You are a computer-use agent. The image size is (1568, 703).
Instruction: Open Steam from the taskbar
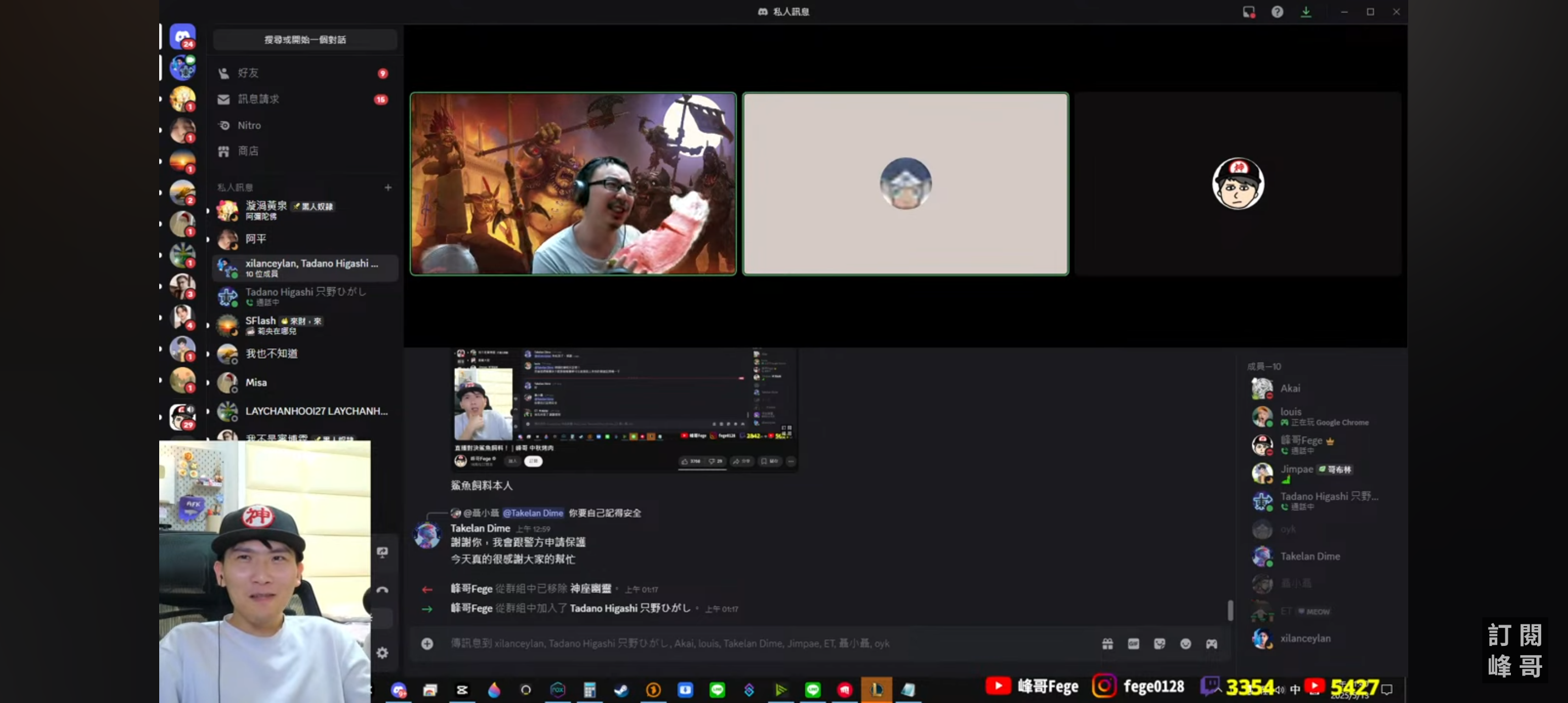(x=621, y=690)
